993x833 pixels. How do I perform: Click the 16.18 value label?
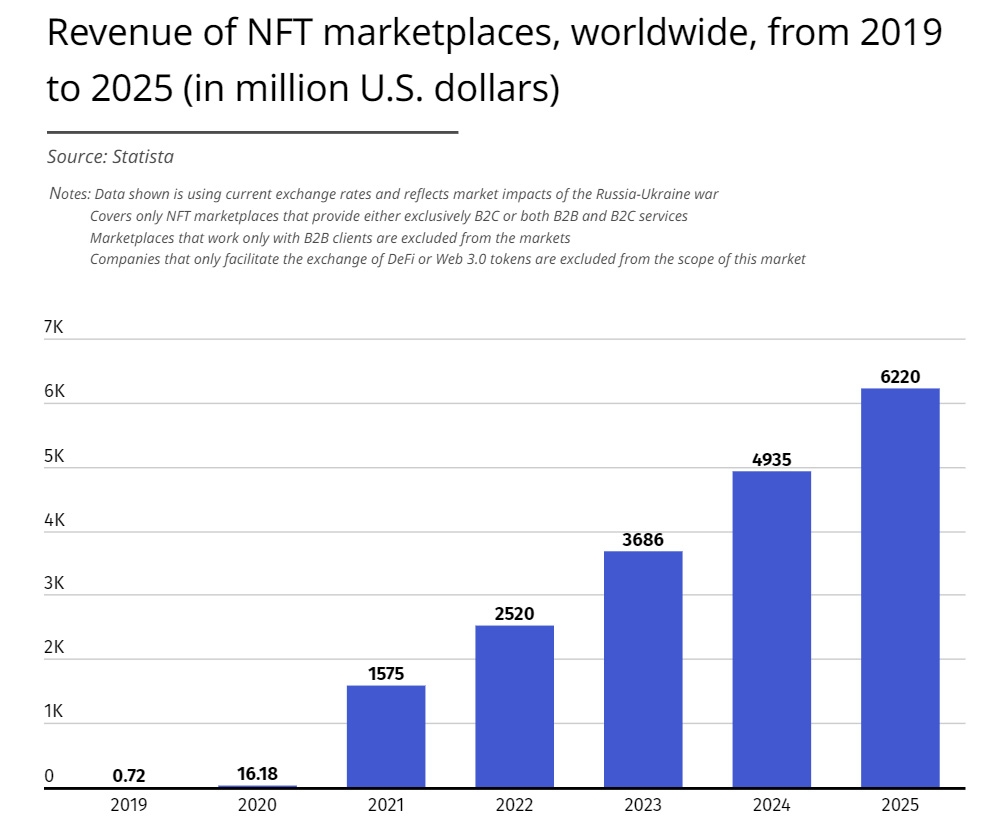(x=257, y=773)
